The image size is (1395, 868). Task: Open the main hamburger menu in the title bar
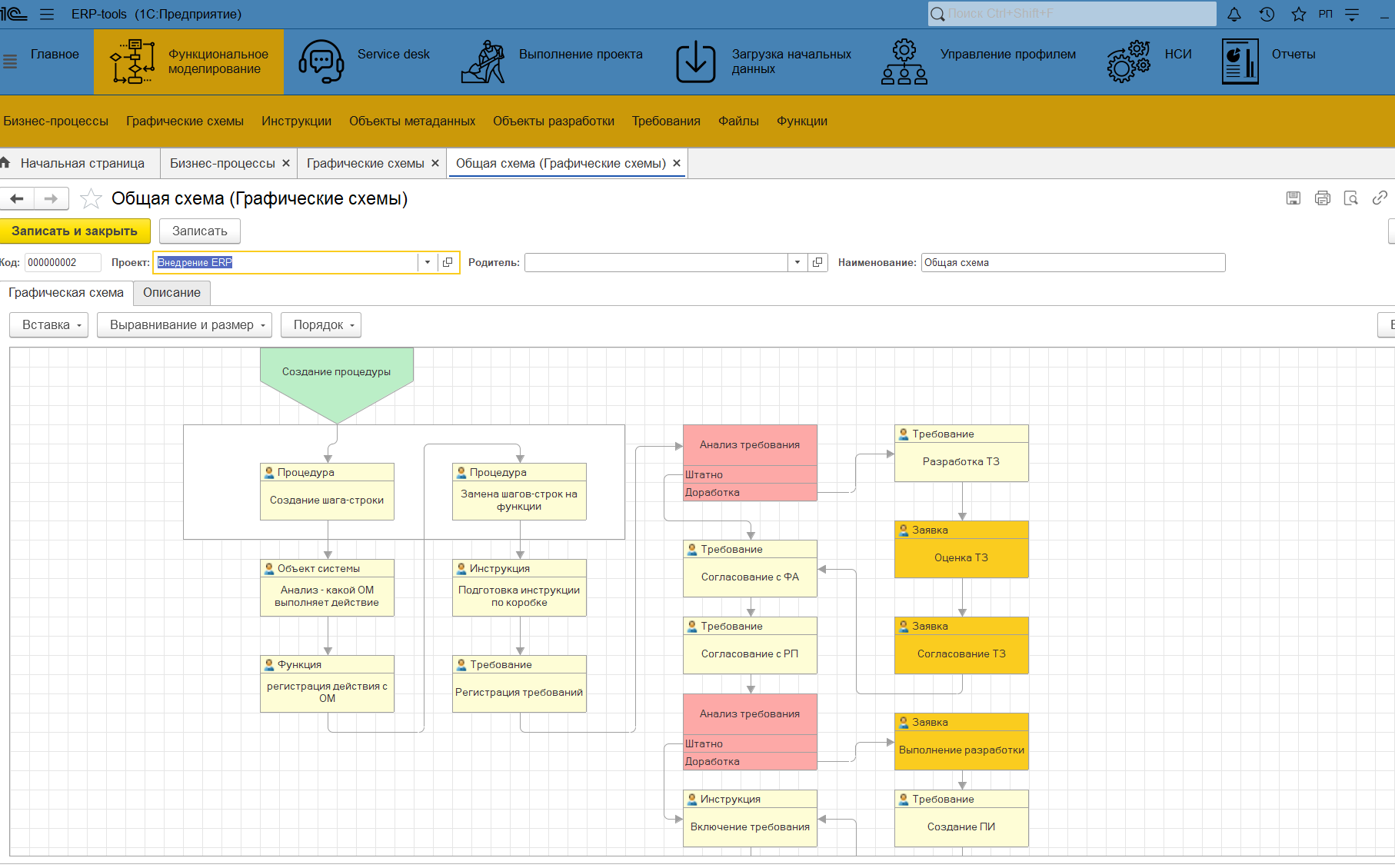[x=47, y=14]
